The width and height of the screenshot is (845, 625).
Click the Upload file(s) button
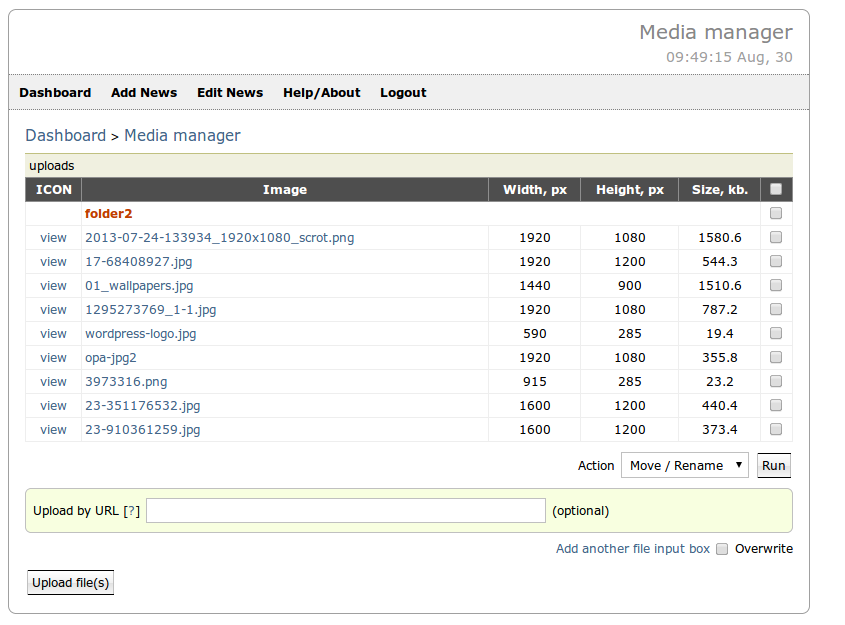70,582
